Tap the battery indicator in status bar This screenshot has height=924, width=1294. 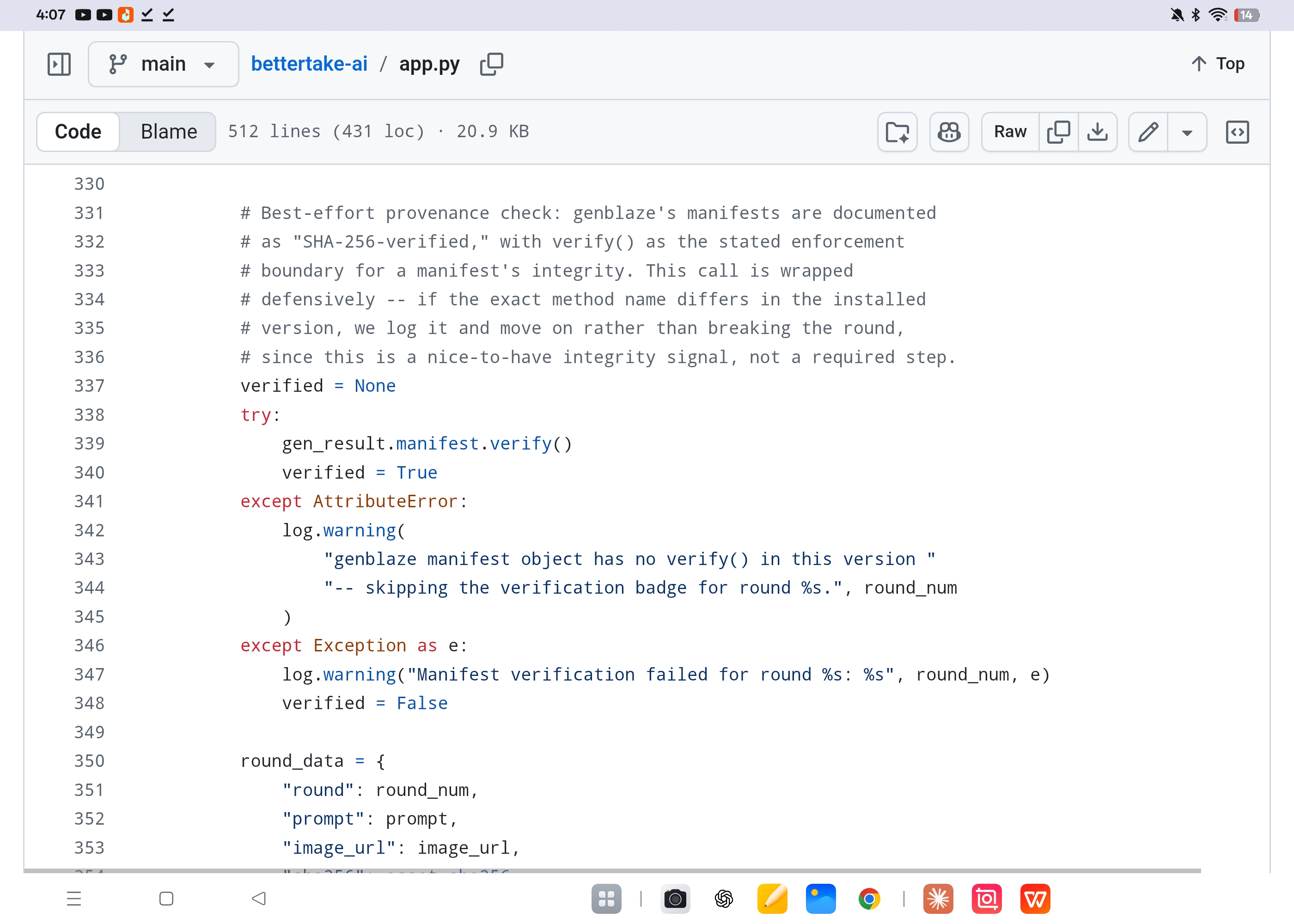coord(1247,15)
